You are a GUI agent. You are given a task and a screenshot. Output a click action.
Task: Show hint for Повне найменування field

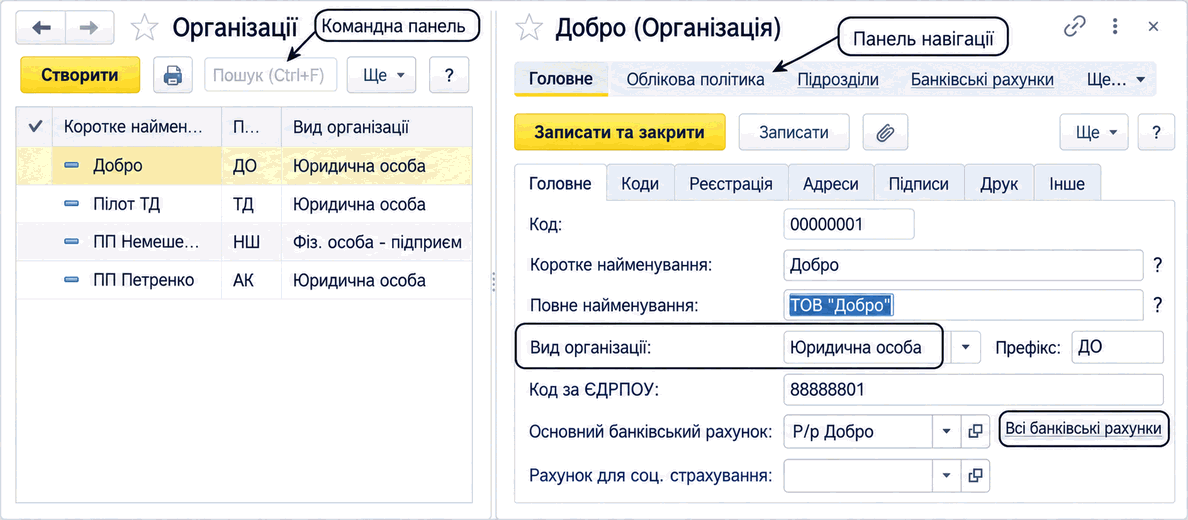point(1157,305)
